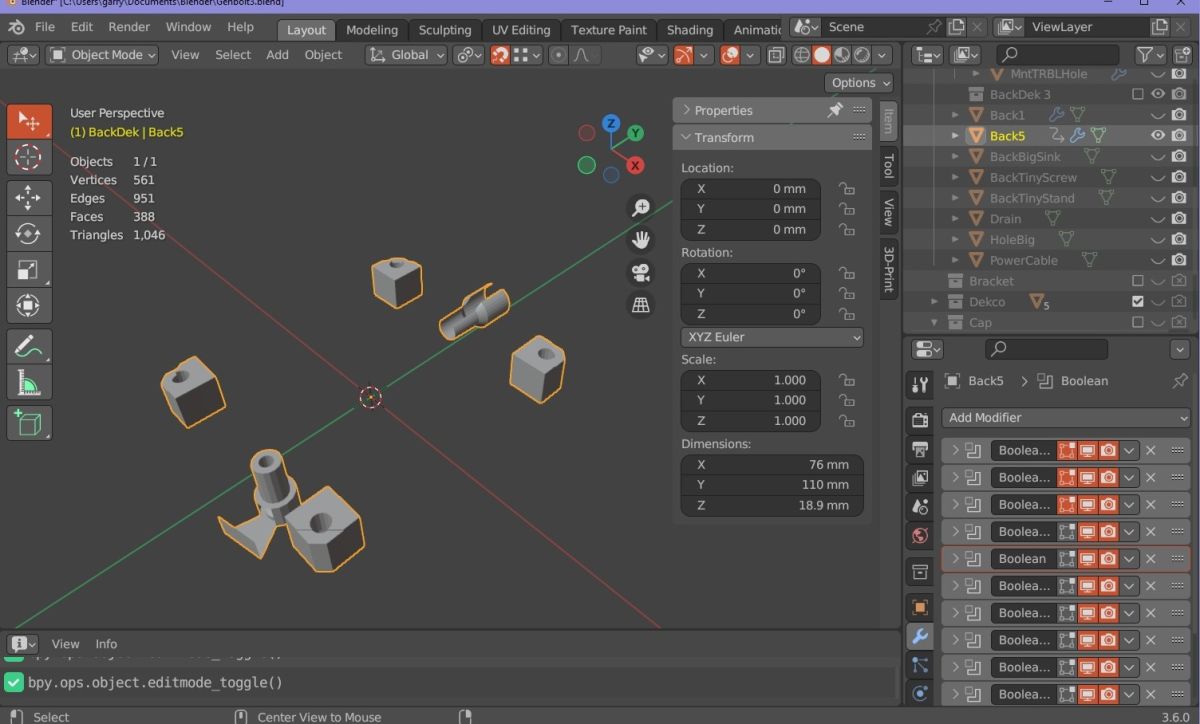Select the Add Cube tool

[x=29, y=423]
